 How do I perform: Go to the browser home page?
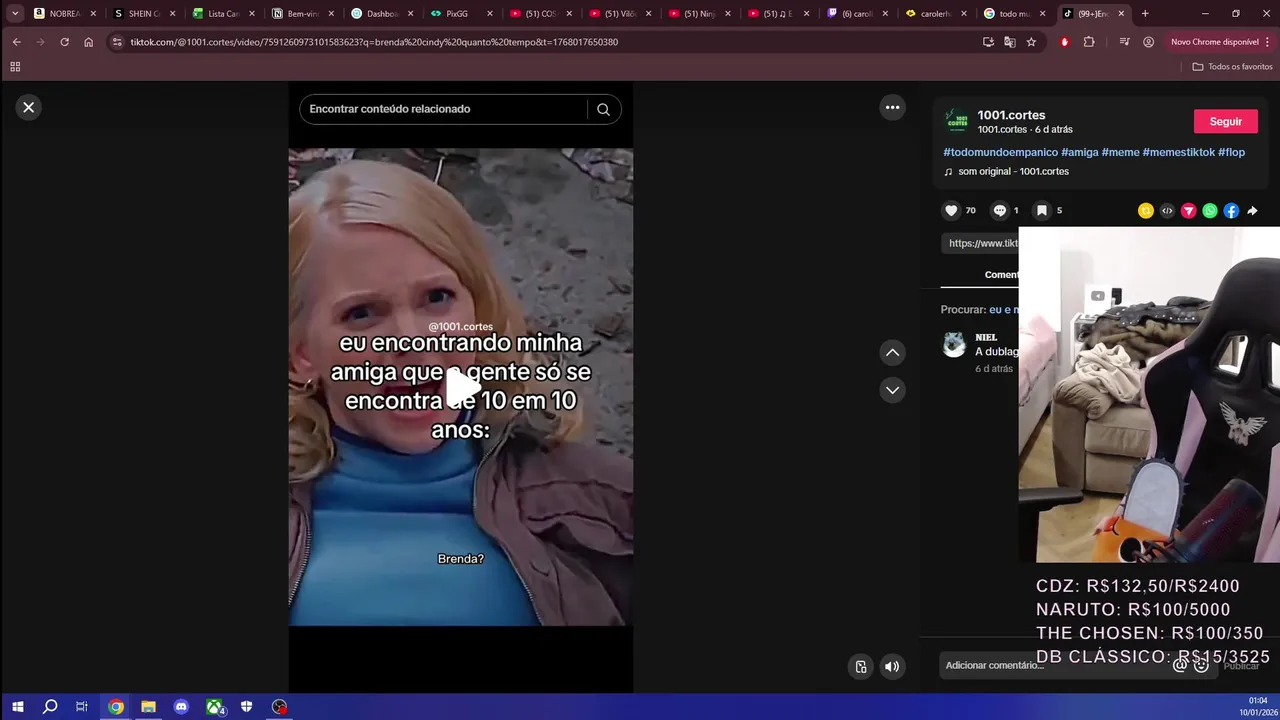tap(88, 42)
